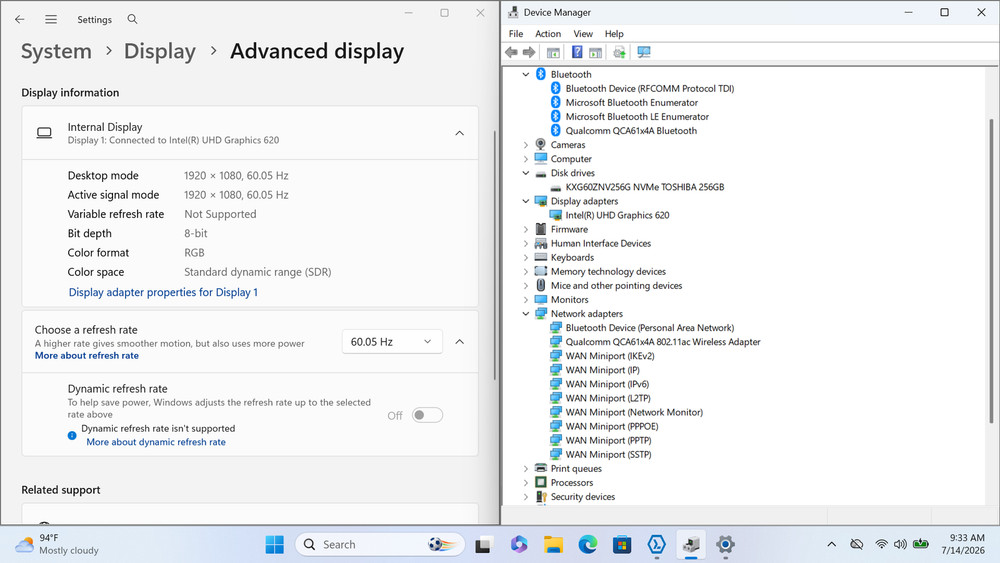Expand the Processors tree node
1000x563 pixels.
(526, 483)
